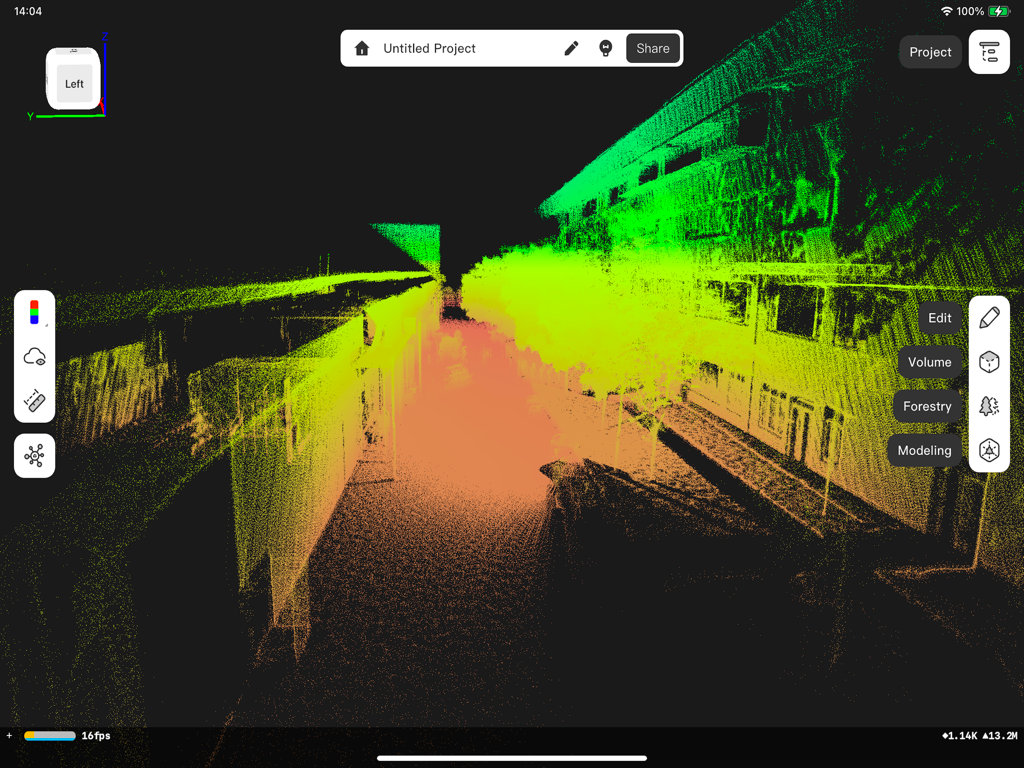Select the distance measurement tool
The height and width of the screenshot is (768, 1024).
(x=34, y=402)
